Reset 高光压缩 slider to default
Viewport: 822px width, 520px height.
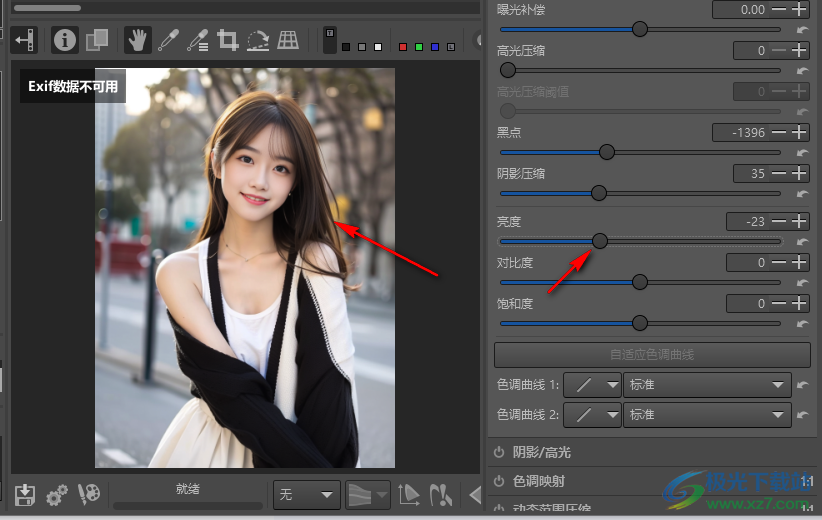tap(802, 71)
